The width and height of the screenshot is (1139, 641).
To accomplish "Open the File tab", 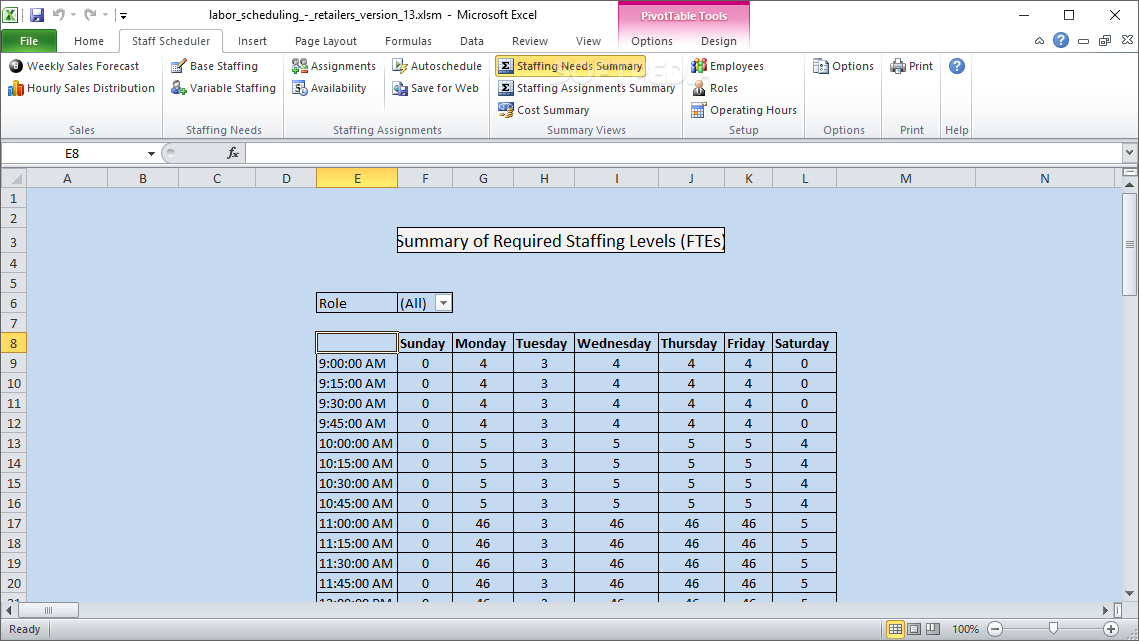I will click(29, 41).
